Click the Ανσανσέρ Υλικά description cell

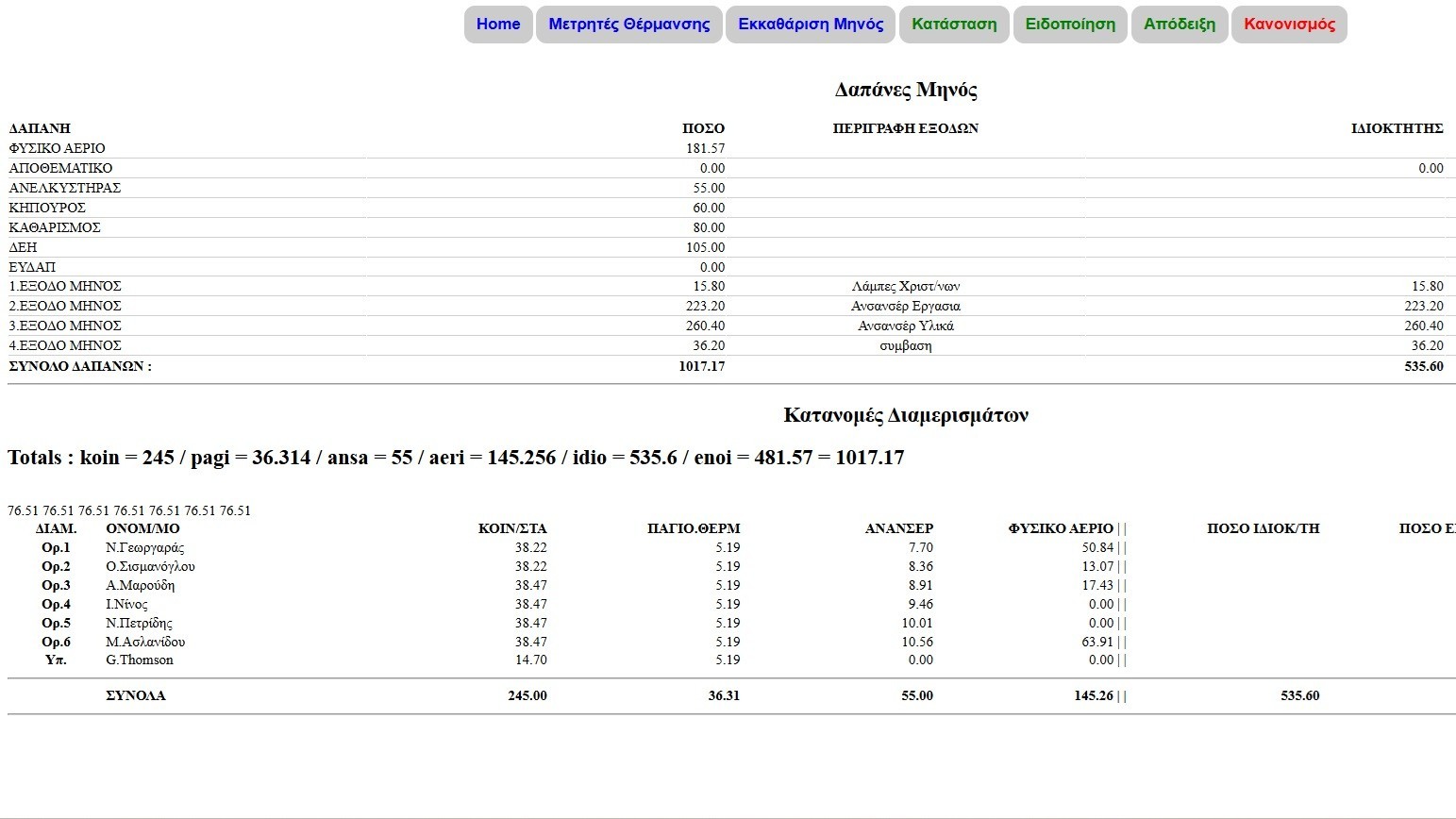(905, 326)
